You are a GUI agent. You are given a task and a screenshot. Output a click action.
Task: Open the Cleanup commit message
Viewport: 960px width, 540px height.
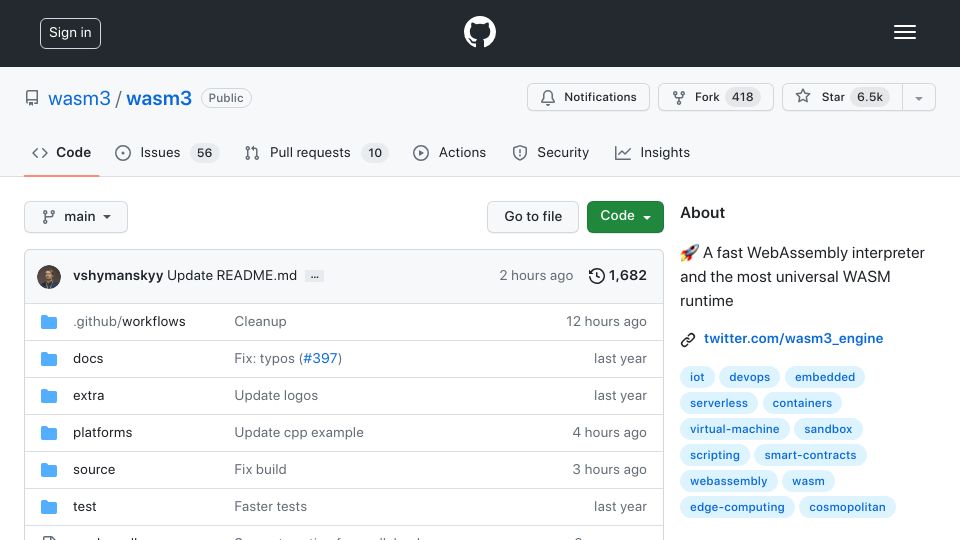260,321
